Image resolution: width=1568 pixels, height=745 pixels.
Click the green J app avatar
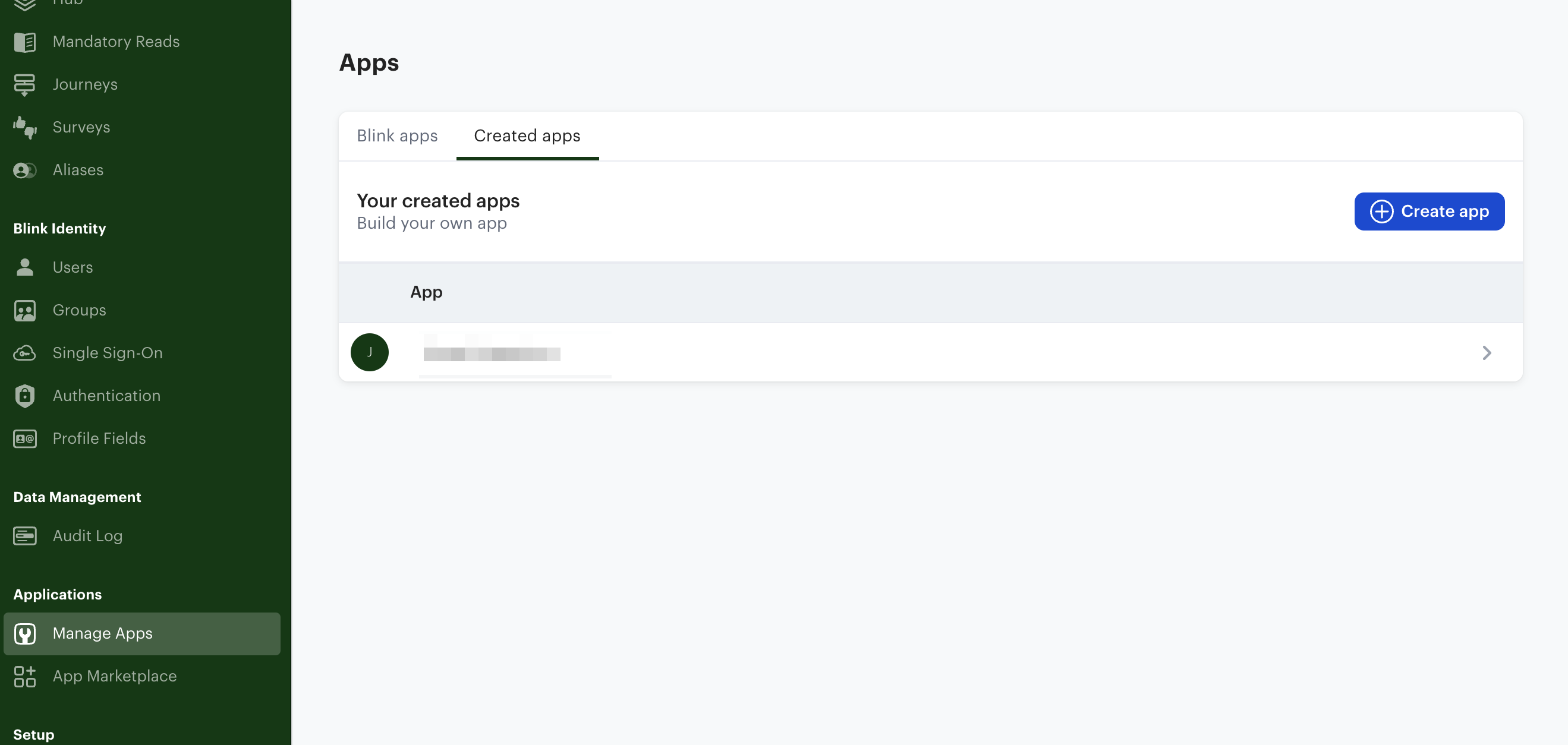click(370, 352)
